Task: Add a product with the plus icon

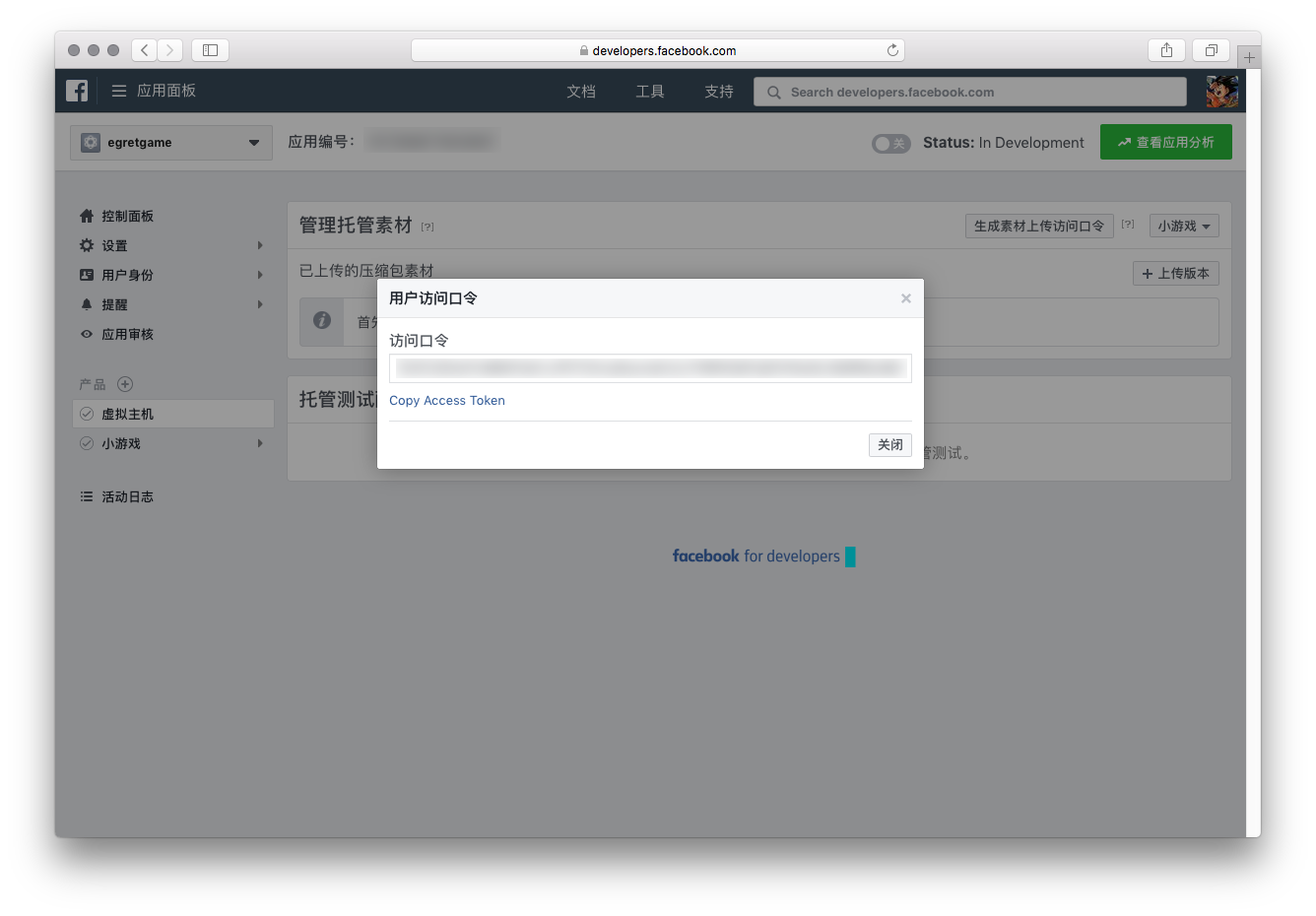Action: coord(125,384)
